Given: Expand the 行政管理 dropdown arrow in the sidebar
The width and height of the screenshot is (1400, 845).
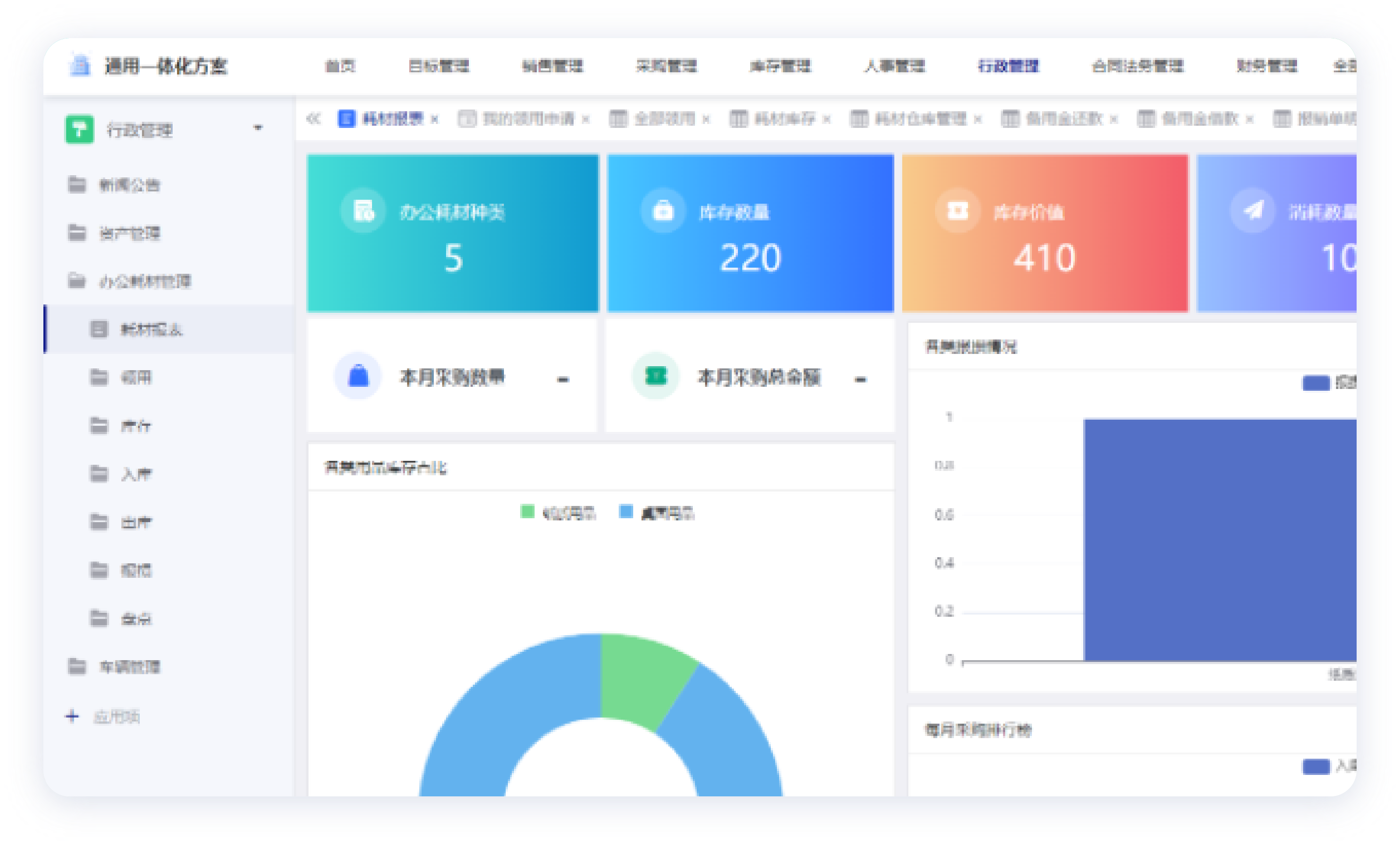Looking at the screenshot, I should click(258, 128).
